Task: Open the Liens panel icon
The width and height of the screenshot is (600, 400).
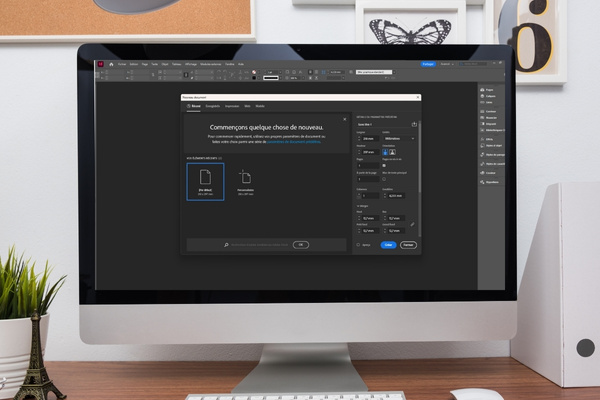Action: click(482, 103)
